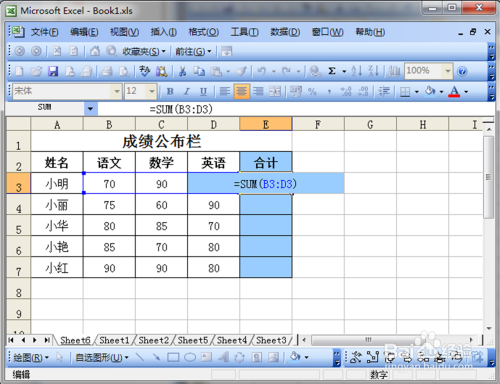
Task: Click the Print icon
Action: point(107,71)
